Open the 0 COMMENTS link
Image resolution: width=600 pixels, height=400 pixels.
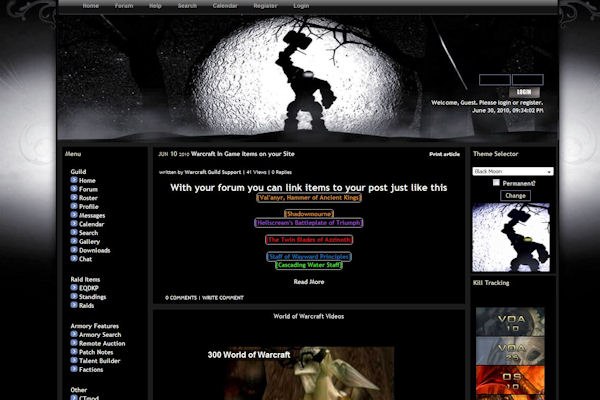[x=181, y=298]
